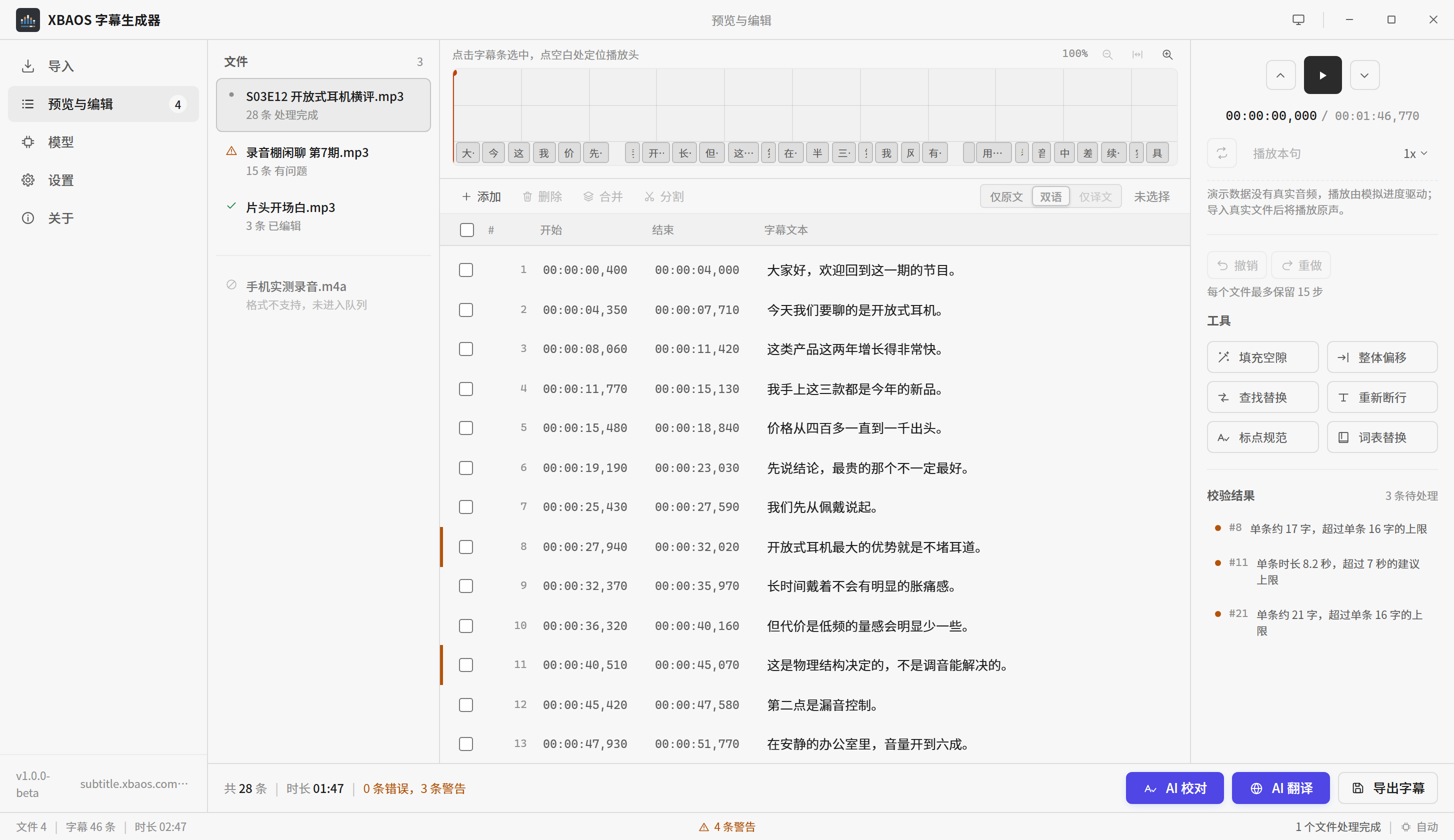Click the 重新断行 re-break lines tool
1454x840 pixels.
pos(1382,397)
